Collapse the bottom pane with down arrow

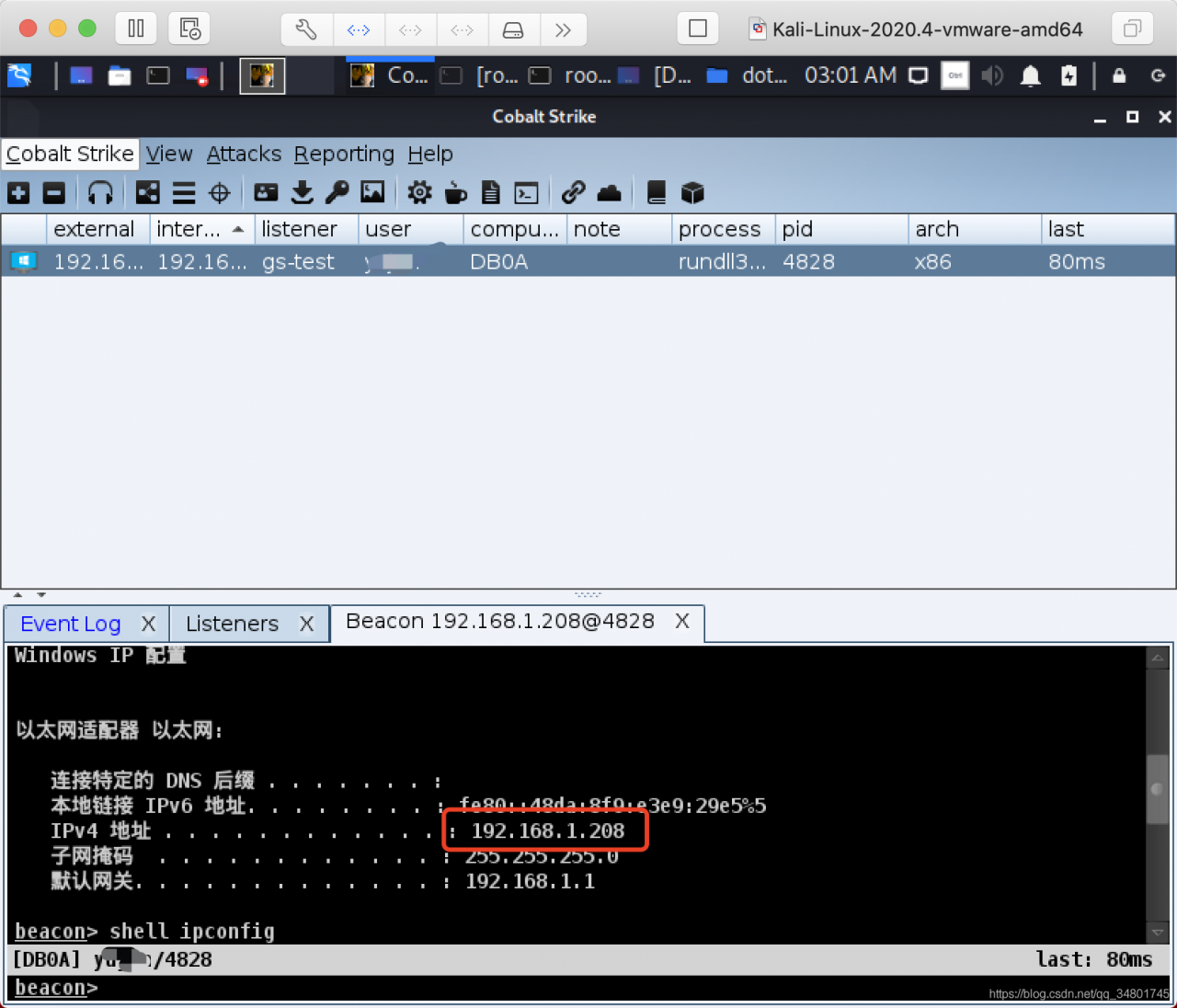(41, 595)
